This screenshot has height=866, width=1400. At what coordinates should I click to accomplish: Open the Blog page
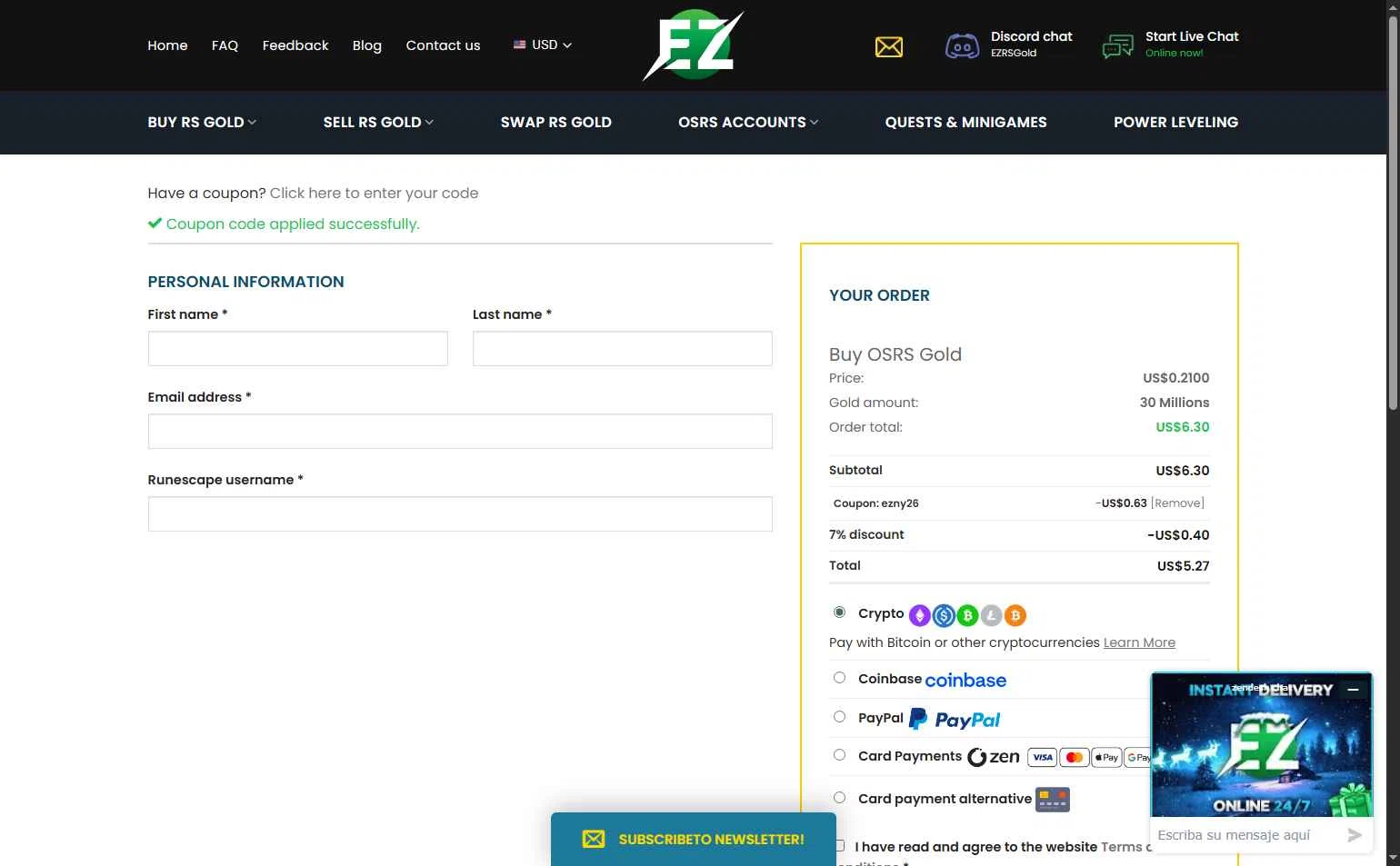(367, 45)
